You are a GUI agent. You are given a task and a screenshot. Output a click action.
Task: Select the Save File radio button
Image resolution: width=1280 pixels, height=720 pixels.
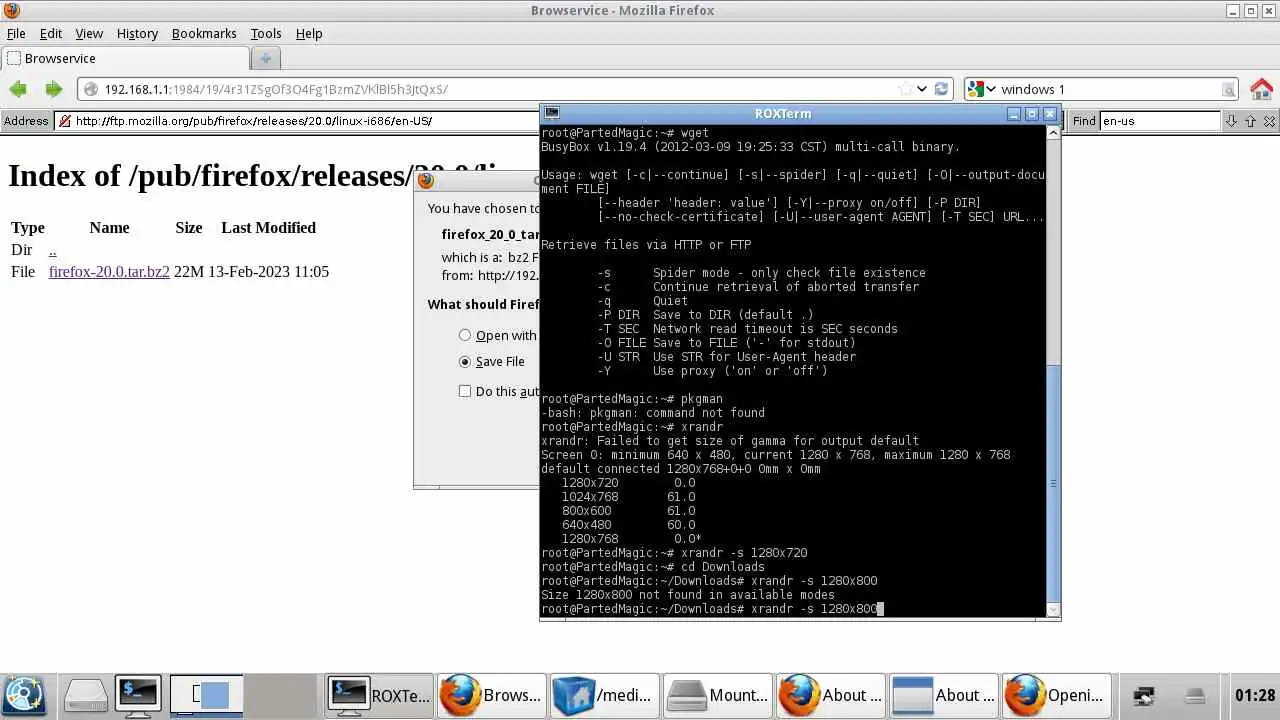[465, 362]
